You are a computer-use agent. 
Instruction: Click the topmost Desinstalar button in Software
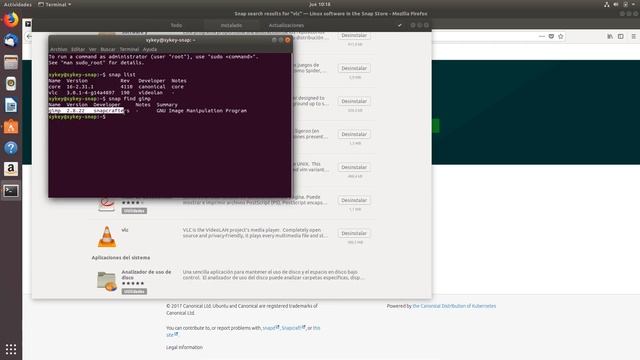click(x=354, y=36)
